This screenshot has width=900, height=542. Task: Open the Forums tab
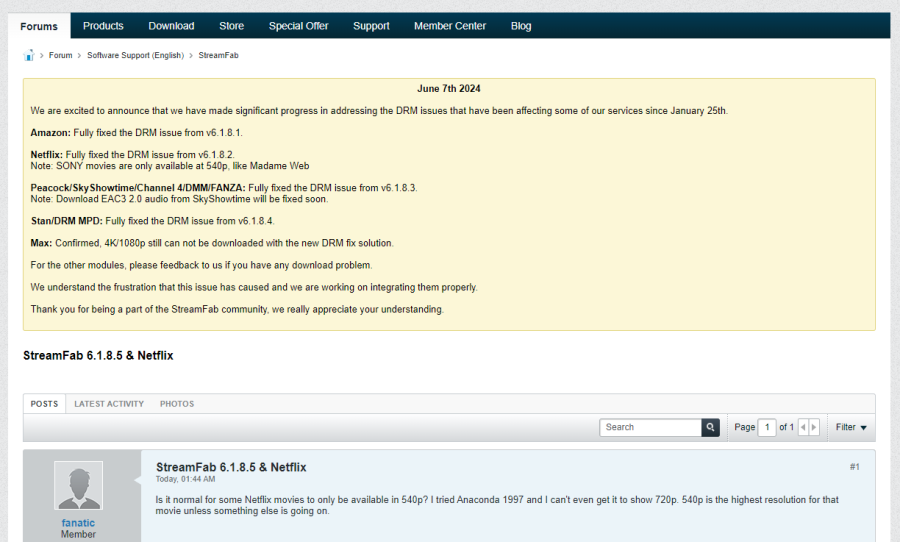coord(39,26)
